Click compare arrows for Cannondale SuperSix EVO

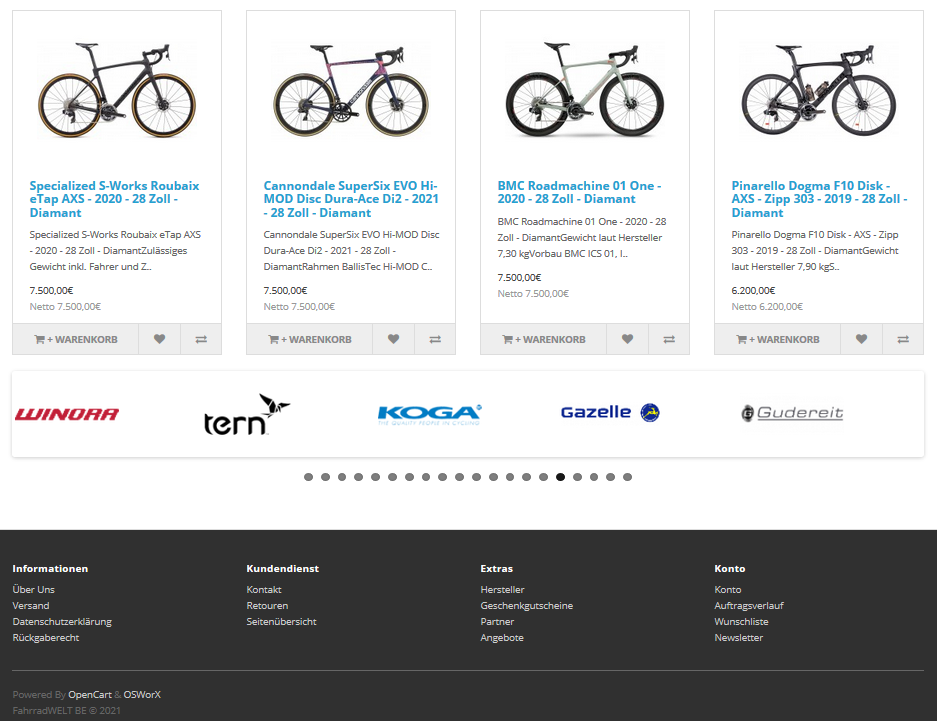coord(435,339)
